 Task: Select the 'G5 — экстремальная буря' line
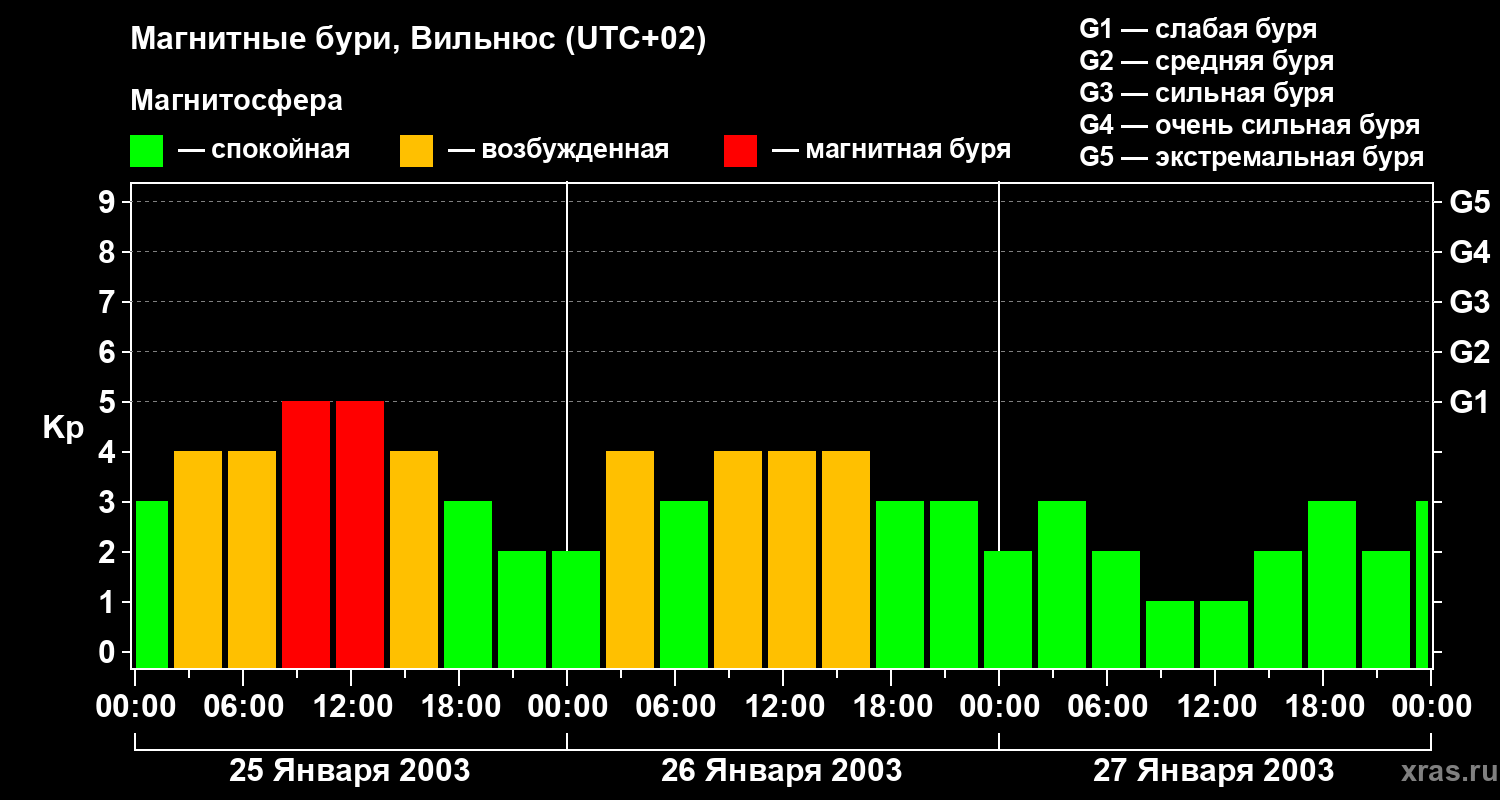click(x=1252, y=157)
